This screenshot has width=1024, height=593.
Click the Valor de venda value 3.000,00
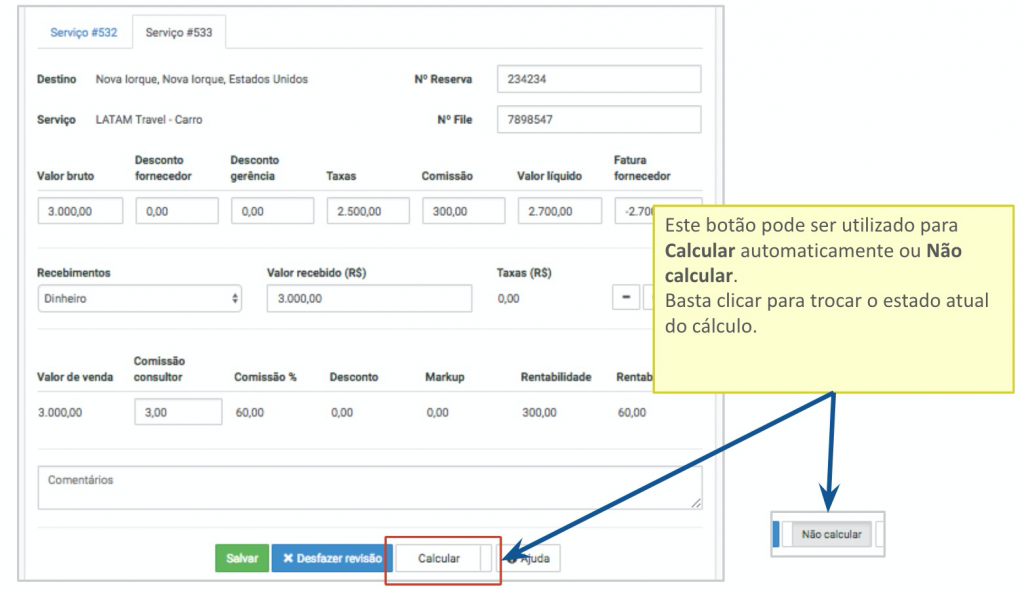click(x=60, y=413)
